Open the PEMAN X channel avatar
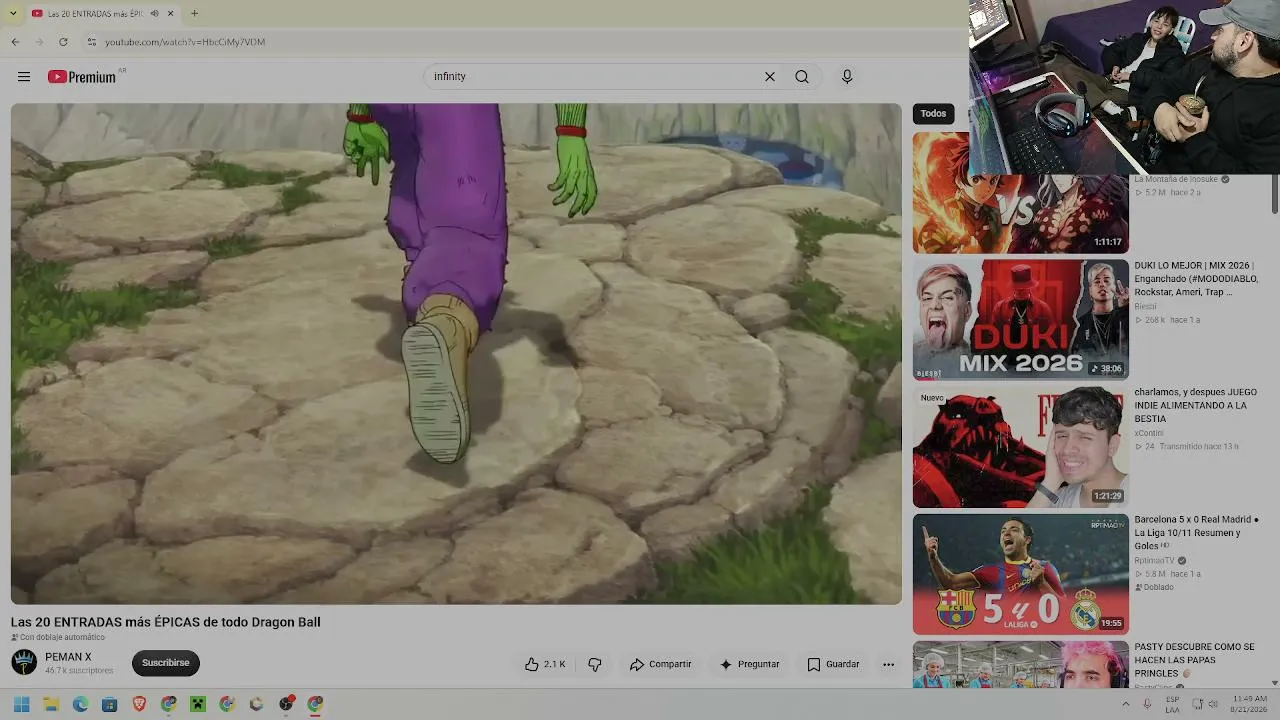1280x720 pixels. pyautogui.click(x=24, y=662)
